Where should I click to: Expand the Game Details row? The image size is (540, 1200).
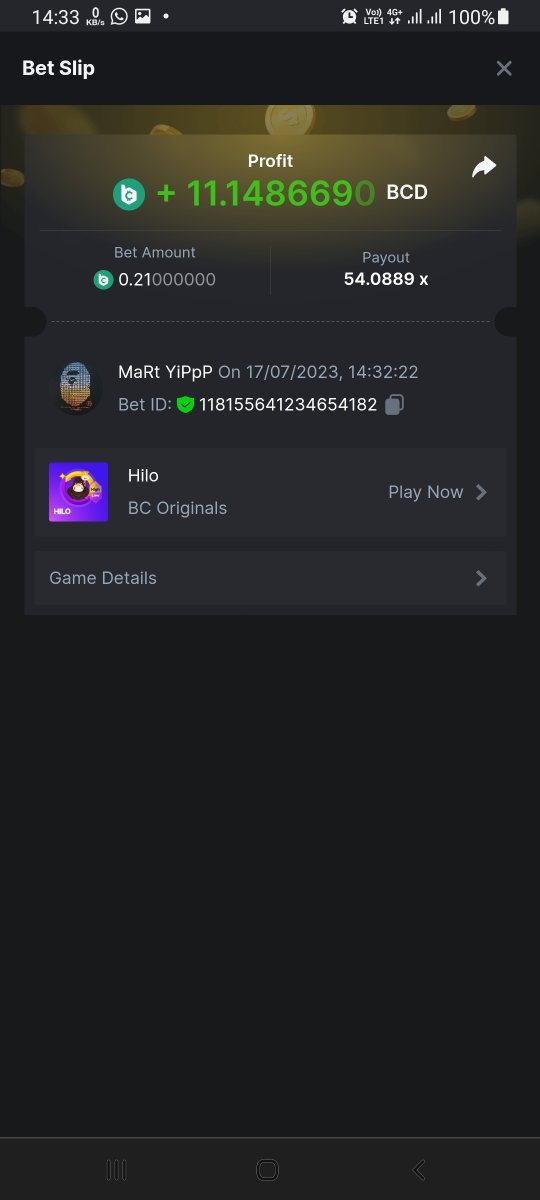[x=270, y=578]
